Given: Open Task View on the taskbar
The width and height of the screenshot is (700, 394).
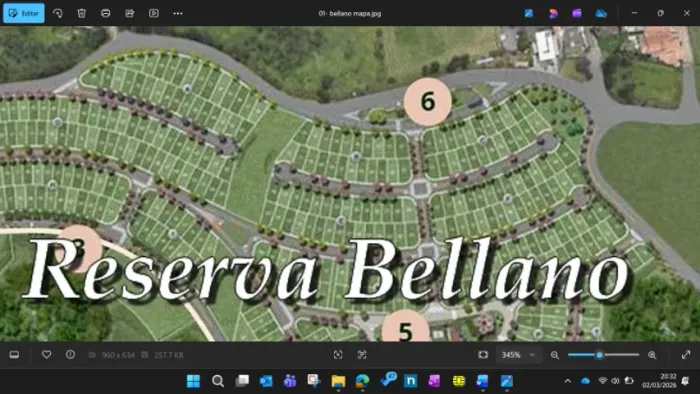Looking at the screenshot, I should pos(242,381).
